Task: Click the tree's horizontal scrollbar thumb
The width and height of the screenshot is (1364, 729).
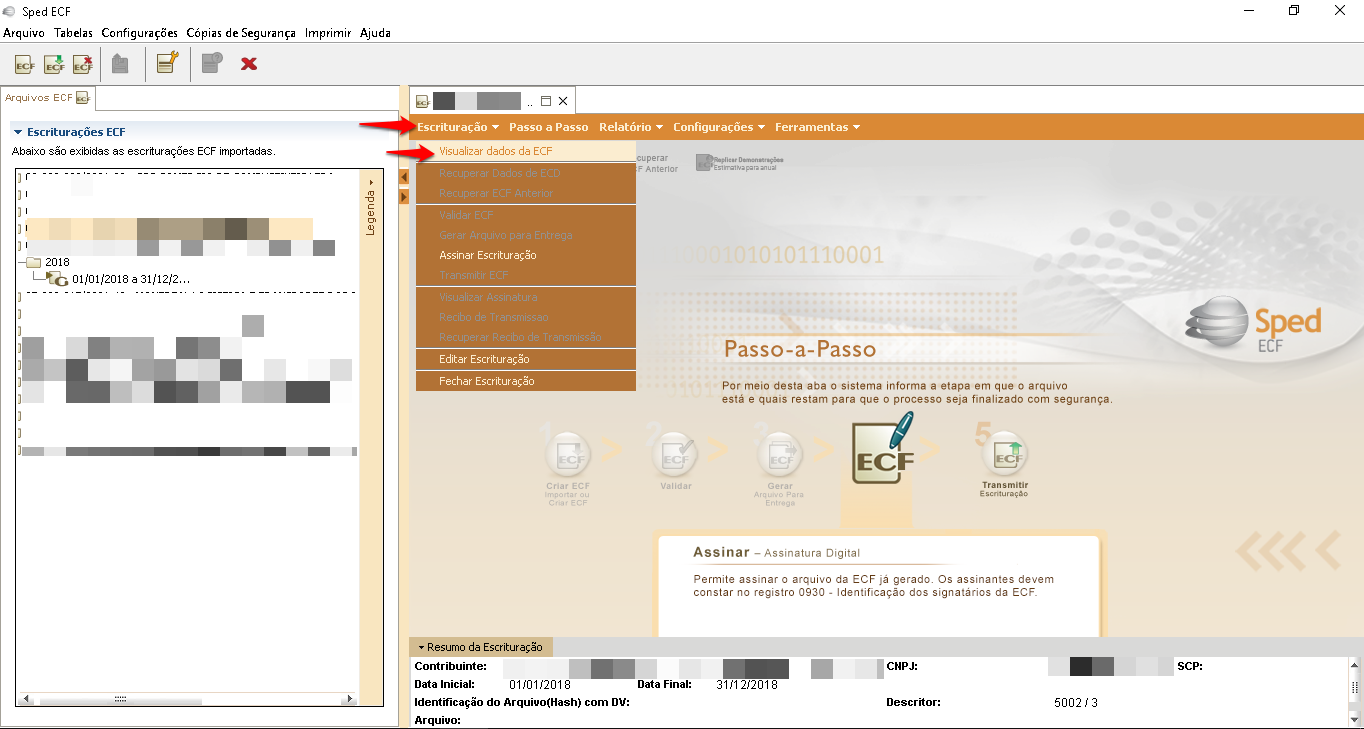Action: tap(120, 699)
